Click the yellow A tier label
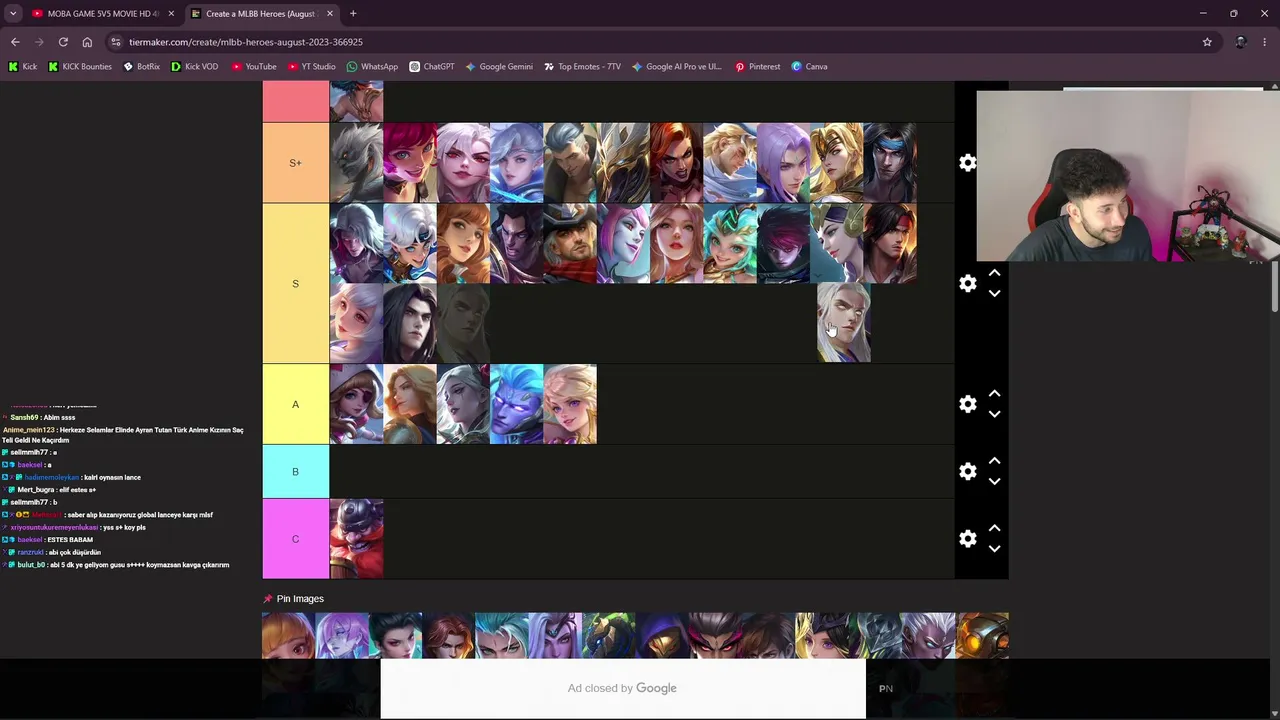 pos(295,404)
